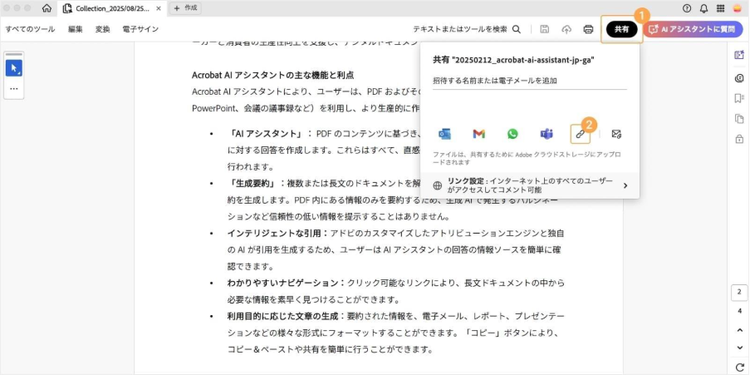Screen dimensions: 750x375
Task: Click the bold text インテリジェントな引用
Action: (275, 233)
